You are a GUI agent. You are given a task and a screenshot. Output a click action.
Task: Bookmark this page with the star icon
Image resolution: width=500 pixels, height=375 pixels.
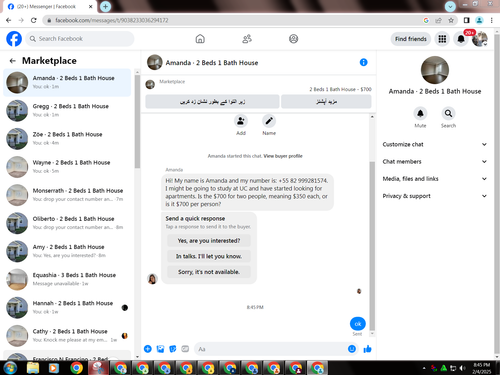coord(451,20)
